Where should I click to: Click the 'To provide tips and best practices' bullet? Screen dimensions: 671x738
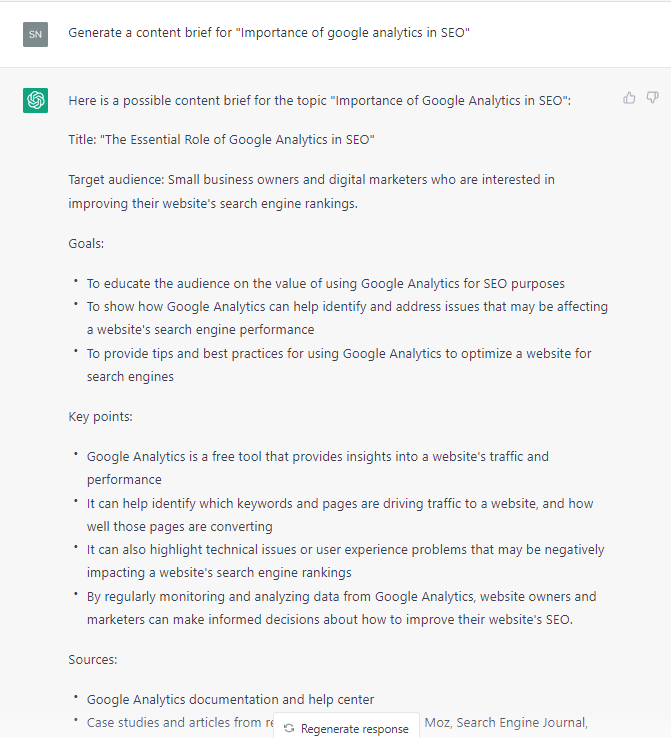coord(338,365)
